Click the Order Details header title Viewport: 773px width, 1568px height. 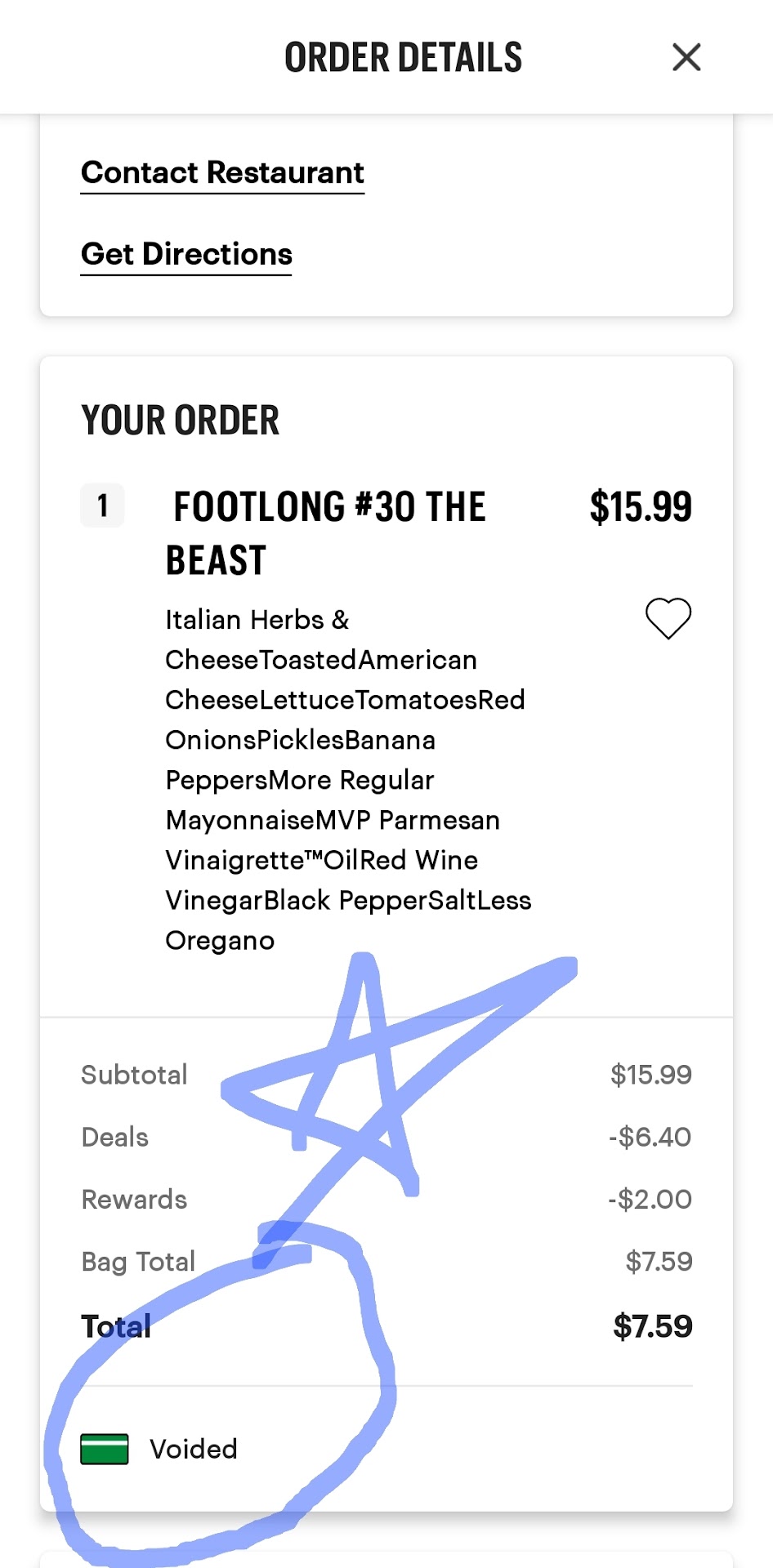(403, 57)
